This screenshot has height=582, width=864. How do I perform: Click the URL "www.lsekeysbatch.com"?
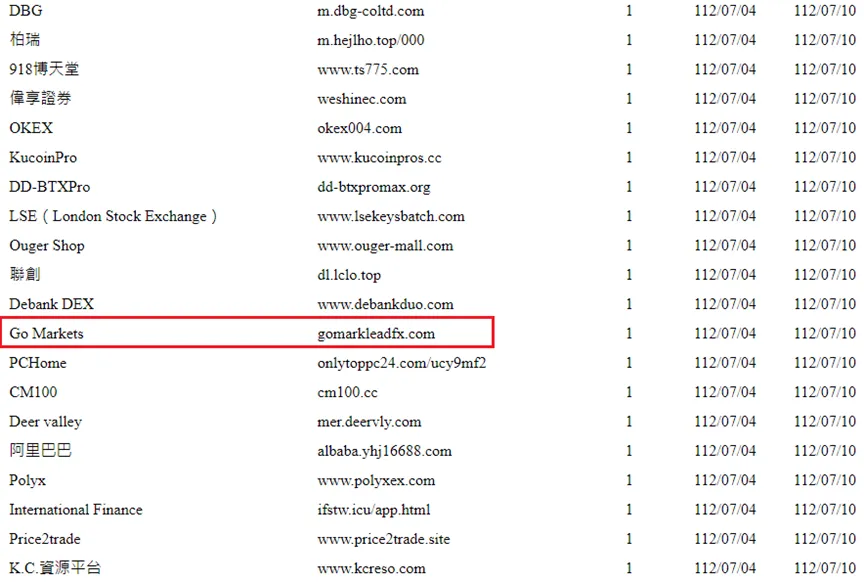pos(391,217)
